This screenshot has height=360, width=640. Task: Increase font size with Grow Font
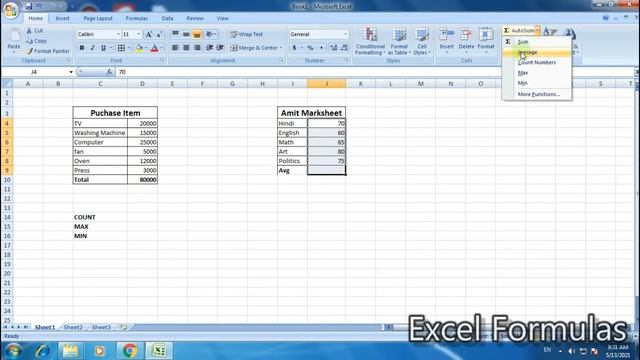[149, 34]
